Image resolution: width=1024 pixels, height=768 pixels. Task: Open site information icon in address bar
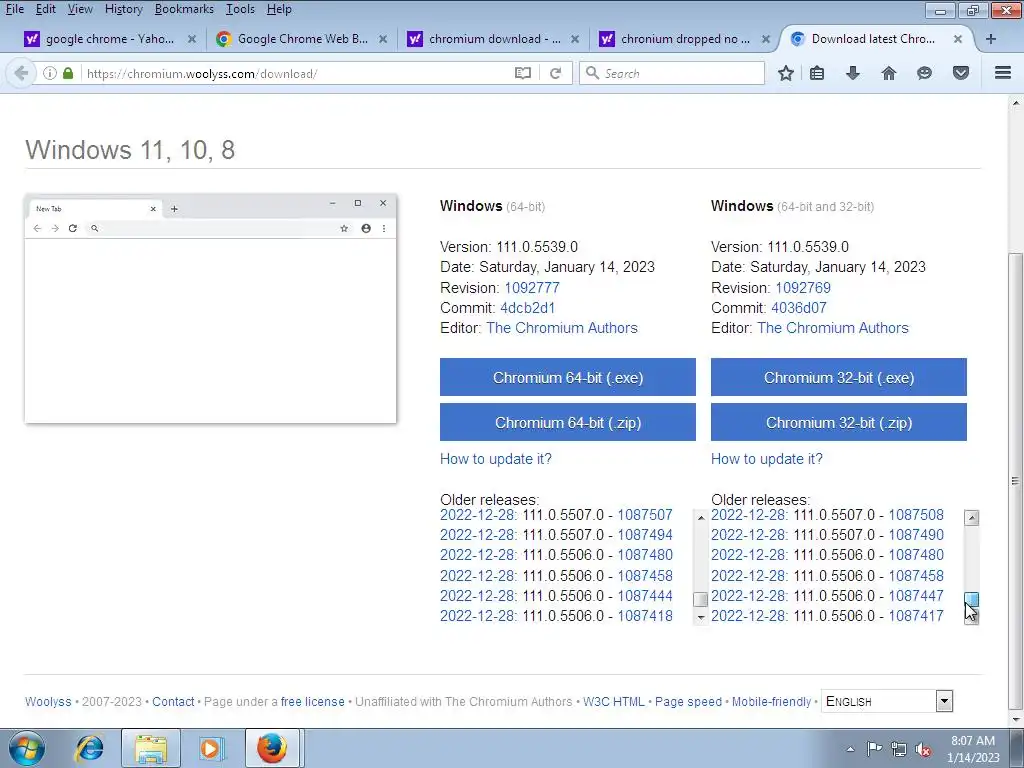point(50,73)
